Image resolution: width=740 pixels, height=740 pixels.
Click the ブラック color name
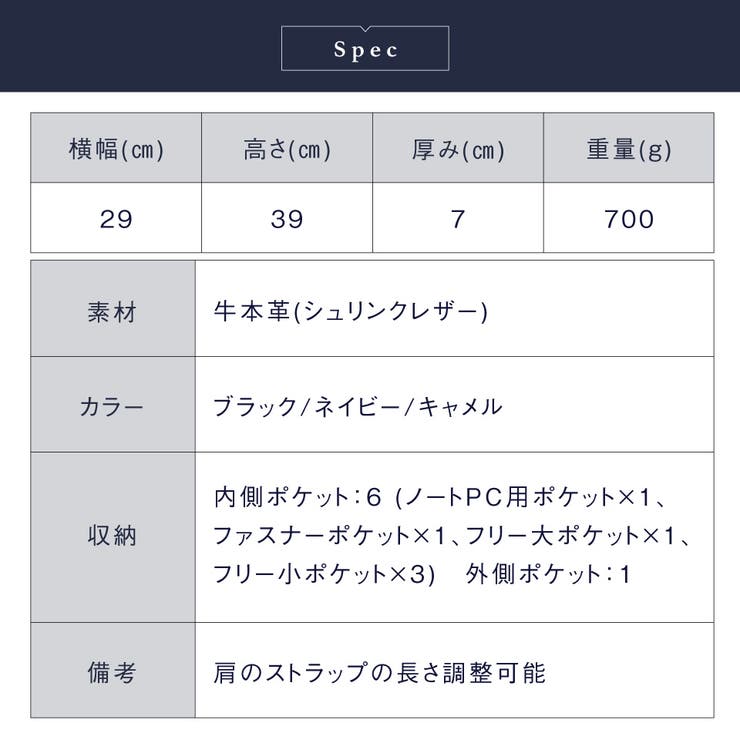coord(254,407)
